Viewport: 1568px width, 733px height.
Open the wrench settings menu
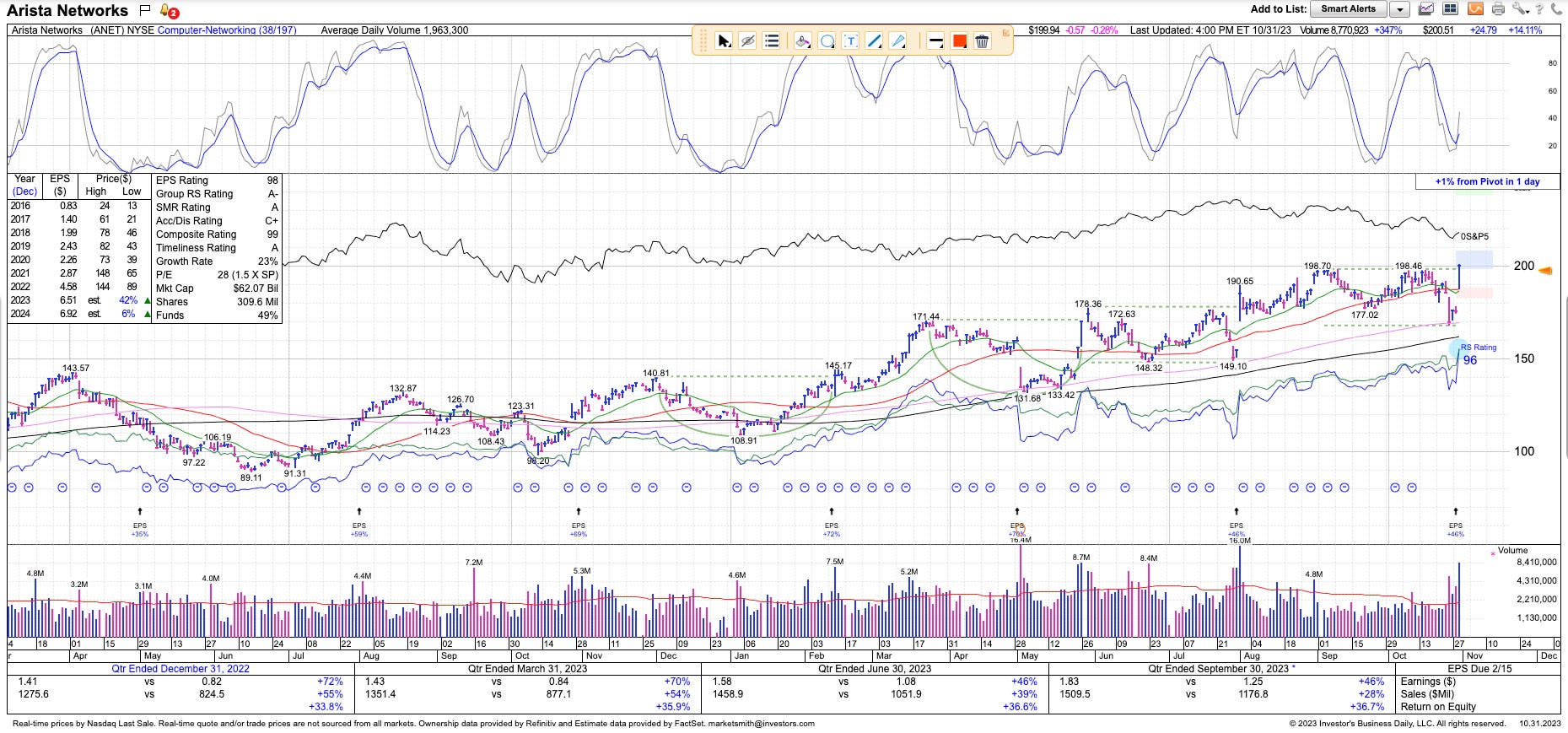pos(1520,9)
